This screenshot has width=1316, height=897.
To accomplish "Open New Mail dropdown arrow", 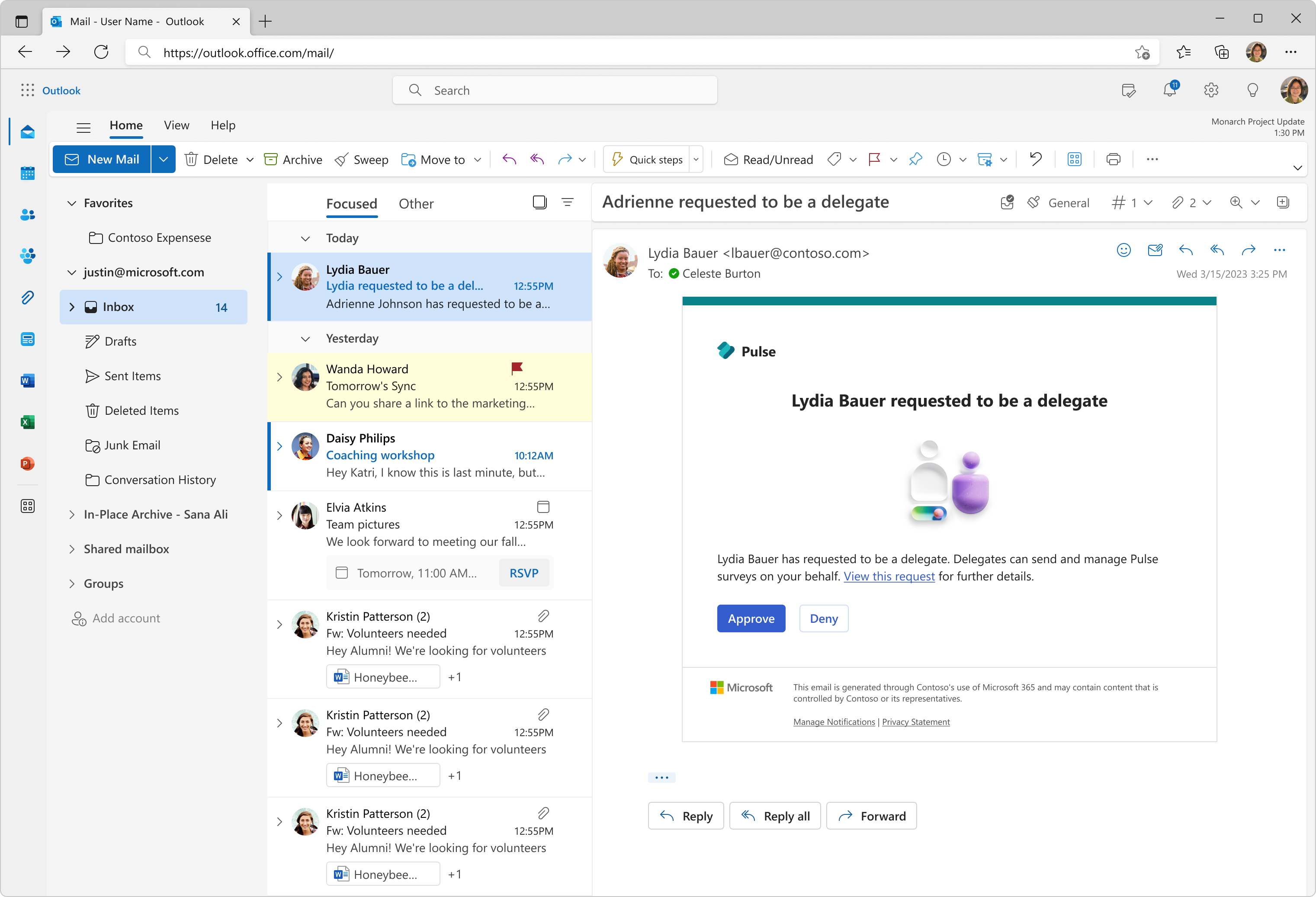I will coord(163,160).
